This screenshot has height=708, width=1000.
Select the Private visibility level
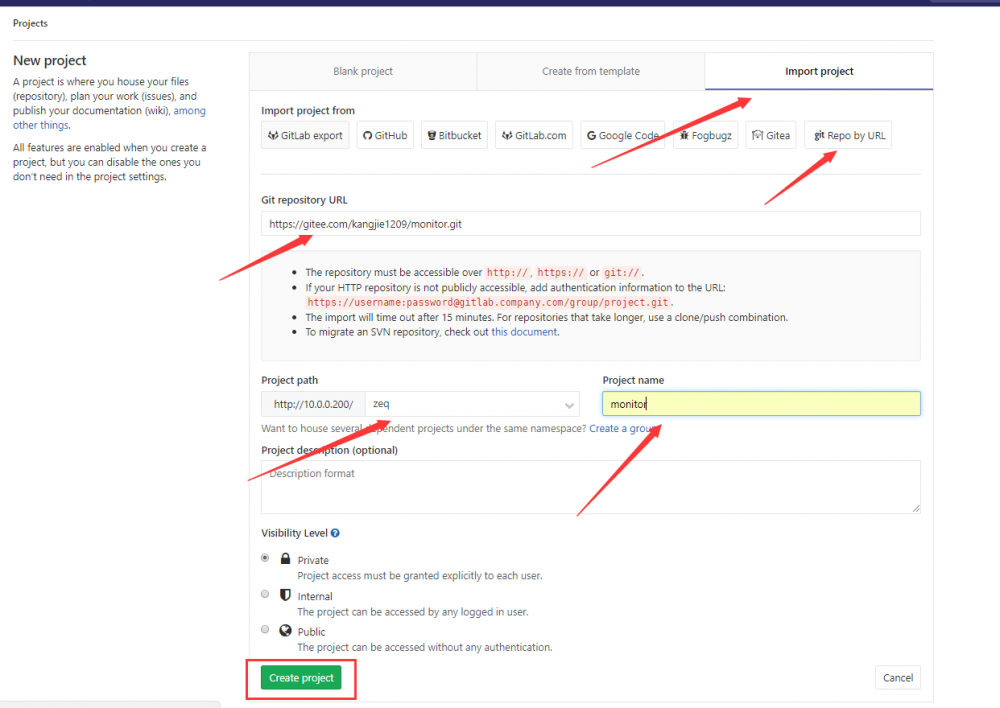click(264, 558)
